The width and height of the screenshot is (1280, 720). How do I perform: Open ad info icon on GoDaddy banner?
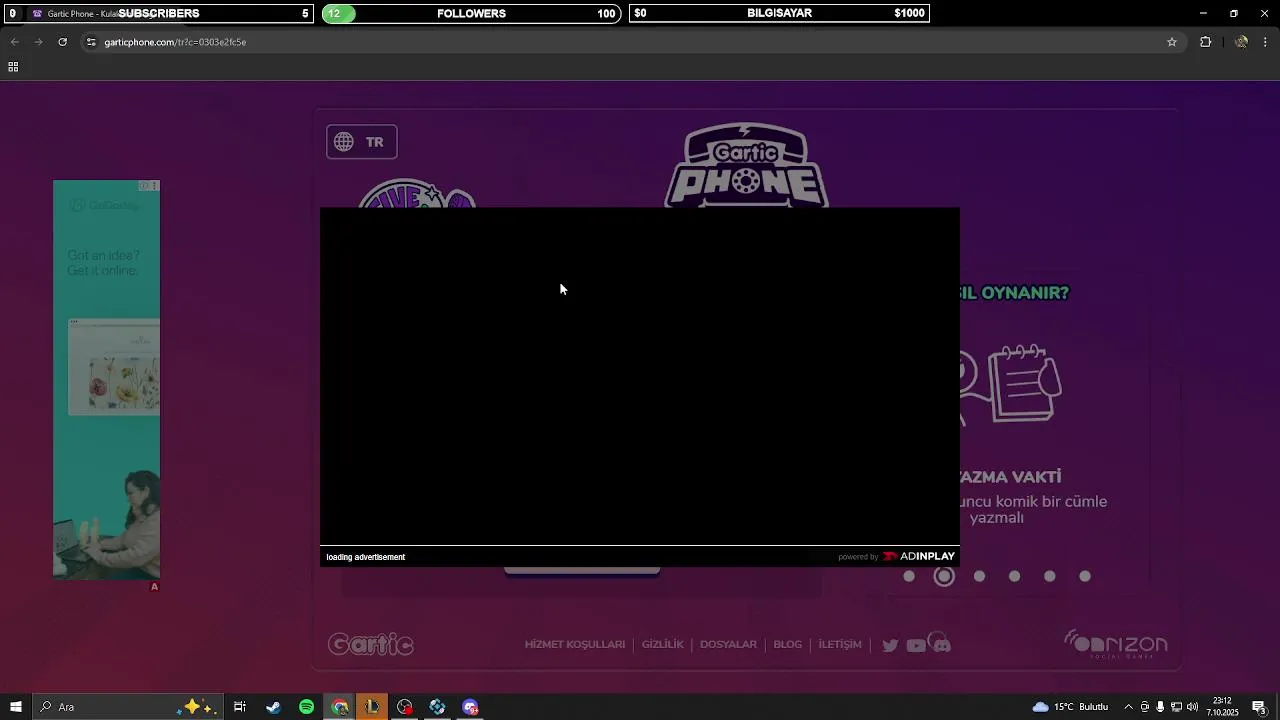click(144, 186)
